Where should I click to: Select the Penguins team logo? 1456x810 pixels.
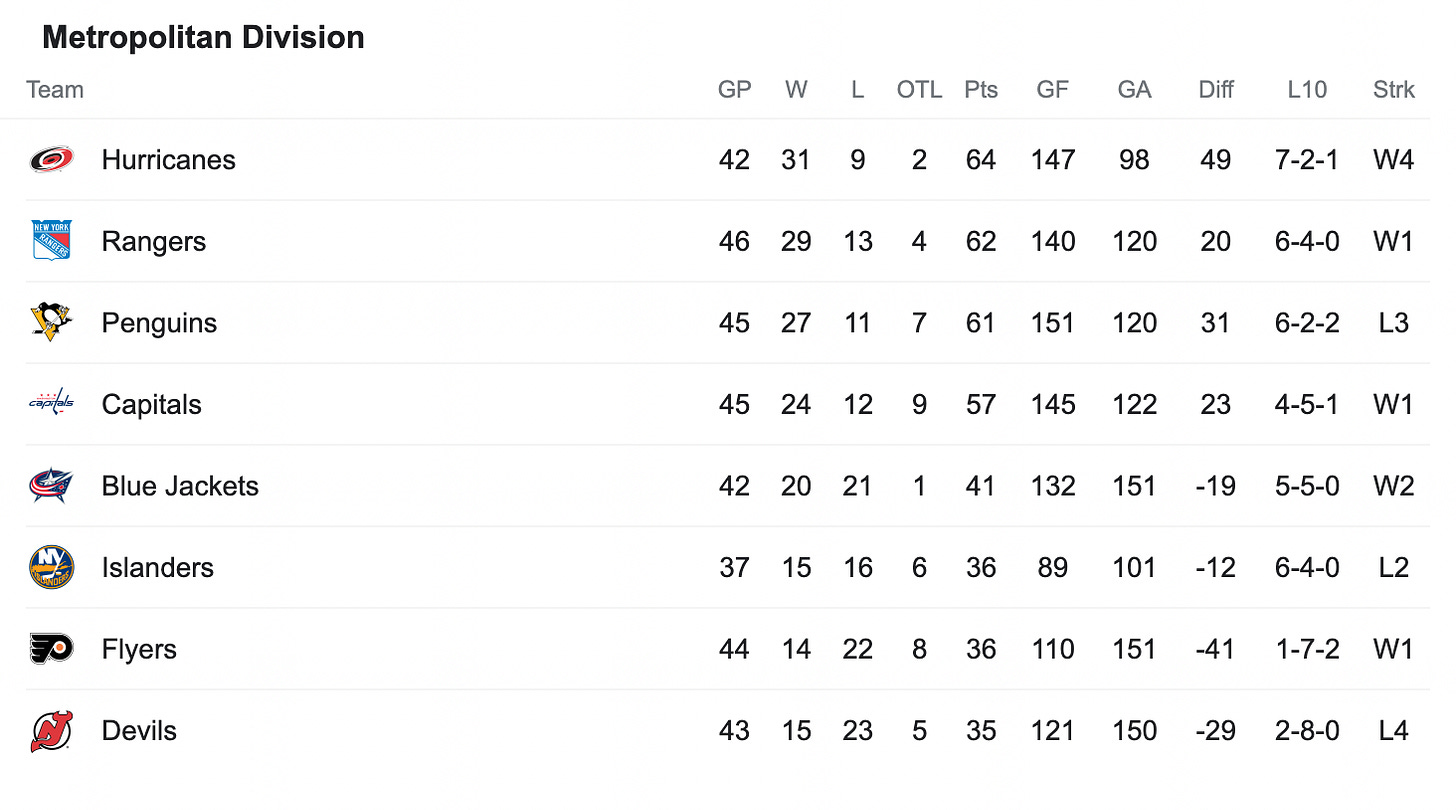click(x=51, y=323)
